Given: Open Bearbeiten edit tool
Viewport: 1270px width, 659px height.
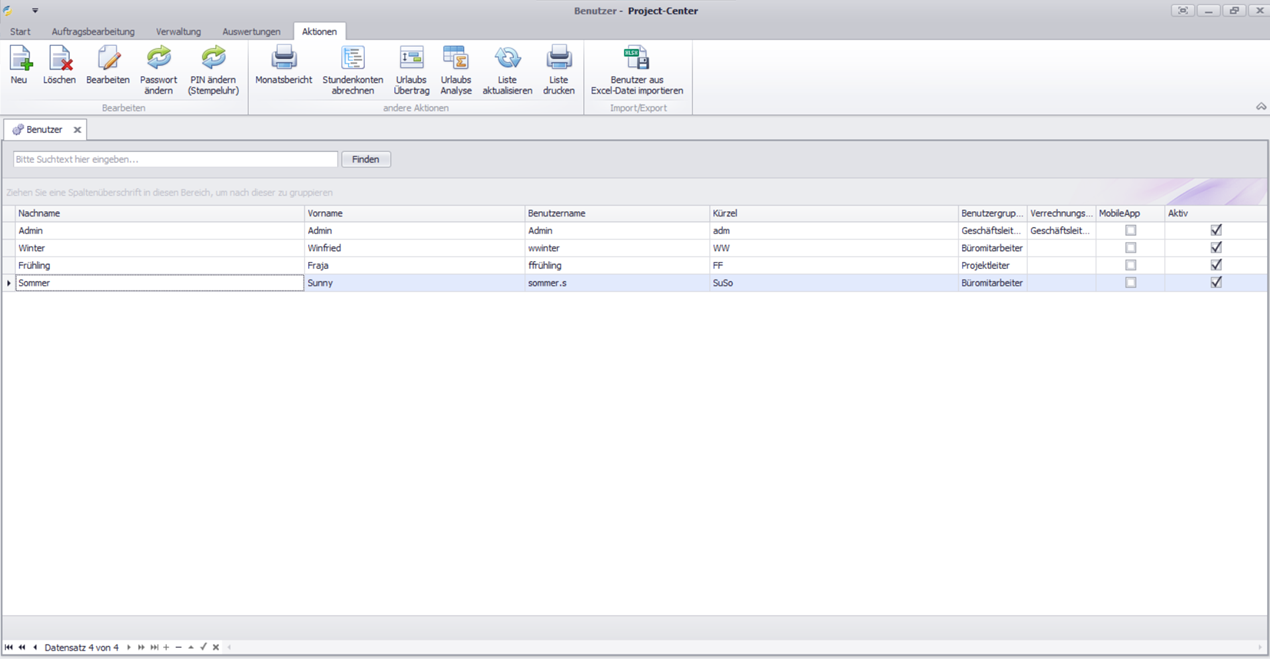Looking at the screenshot, I should tap(108, 60).
